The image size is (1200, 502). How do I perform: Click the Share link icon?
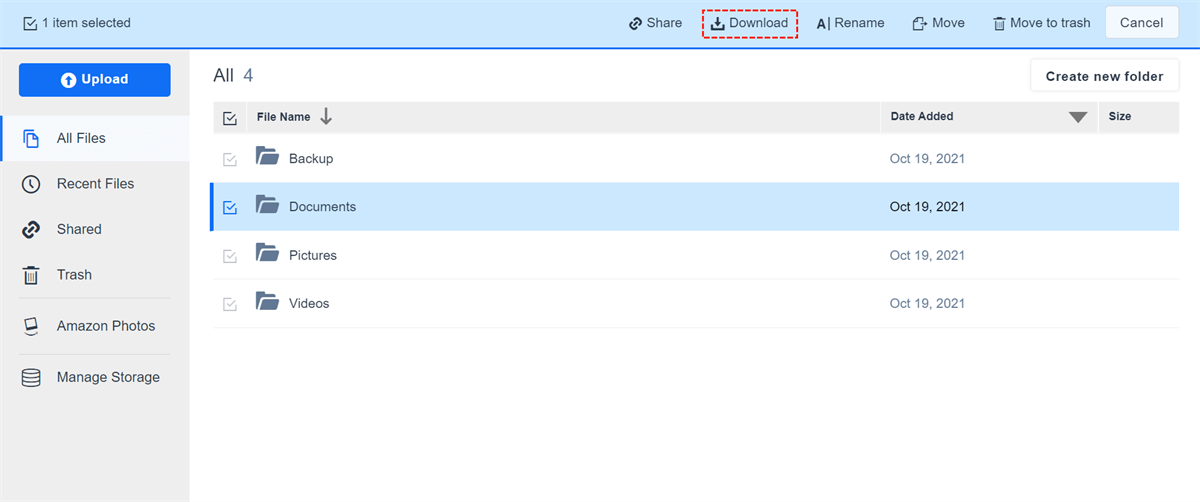click(x=635, y=23)
